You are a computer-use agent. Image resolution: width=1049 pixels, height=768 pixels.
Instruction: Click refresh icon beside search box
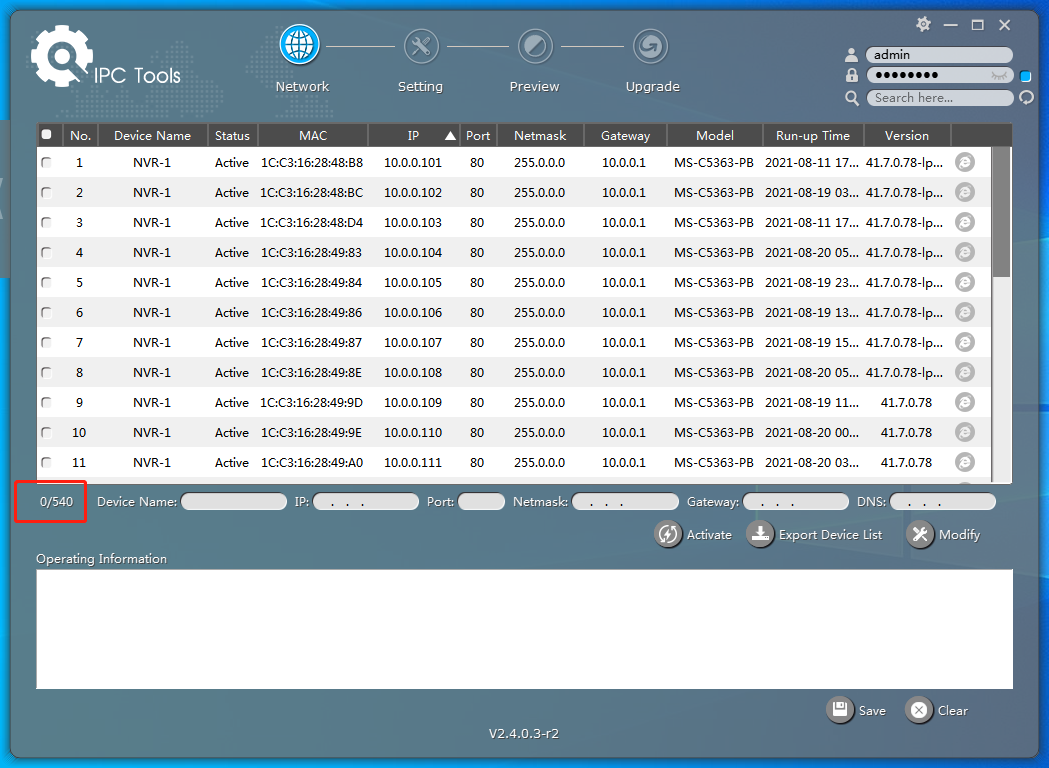pyautogui.click(x=1026, y=98)
